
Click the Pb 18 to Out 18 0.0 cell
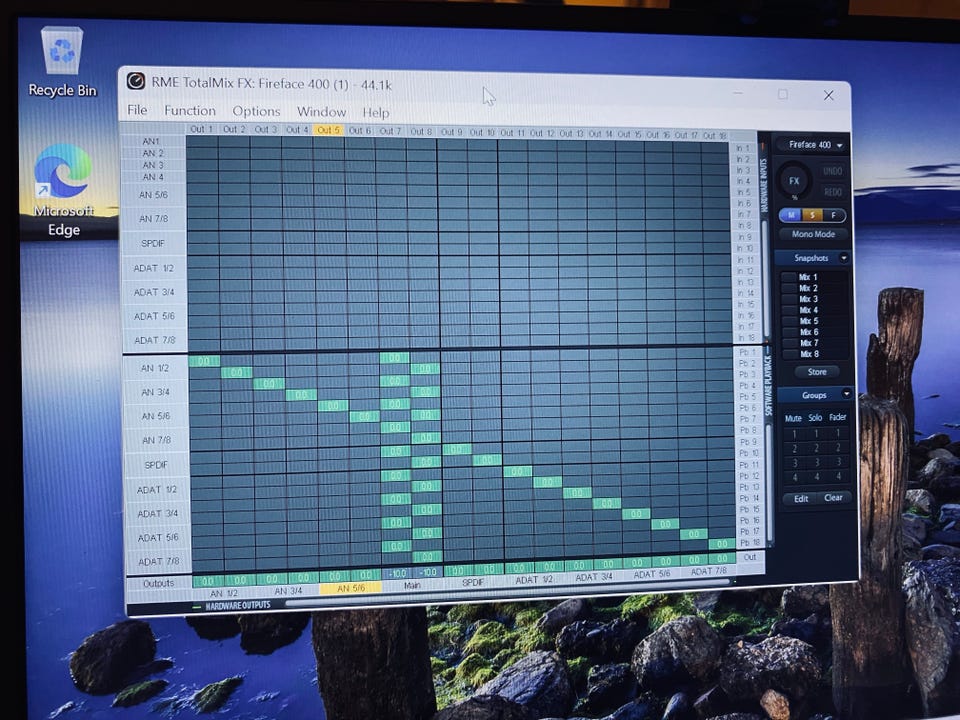[722, 544]
